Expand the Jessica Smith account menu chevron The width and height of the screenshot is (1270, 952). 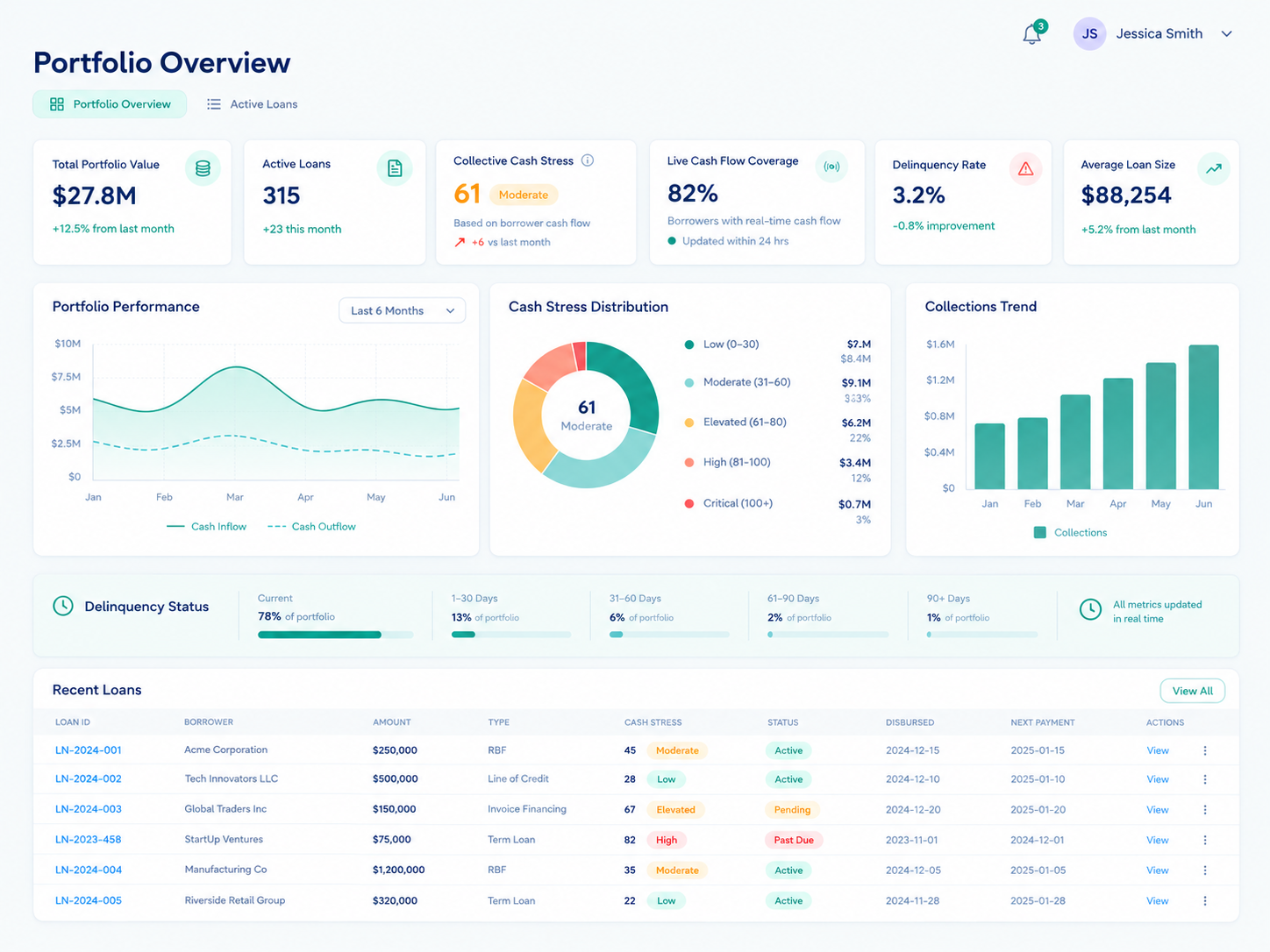1227,34
